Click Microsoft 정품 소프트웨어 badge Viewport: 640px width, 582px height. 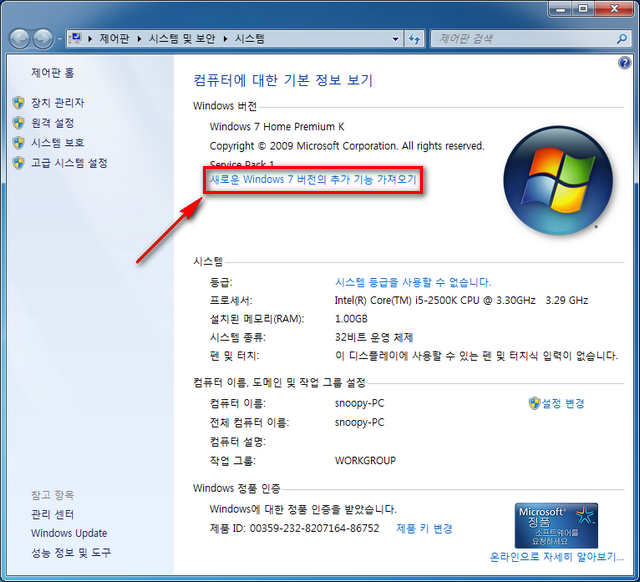pyautogui.click(x=556, y=525)
